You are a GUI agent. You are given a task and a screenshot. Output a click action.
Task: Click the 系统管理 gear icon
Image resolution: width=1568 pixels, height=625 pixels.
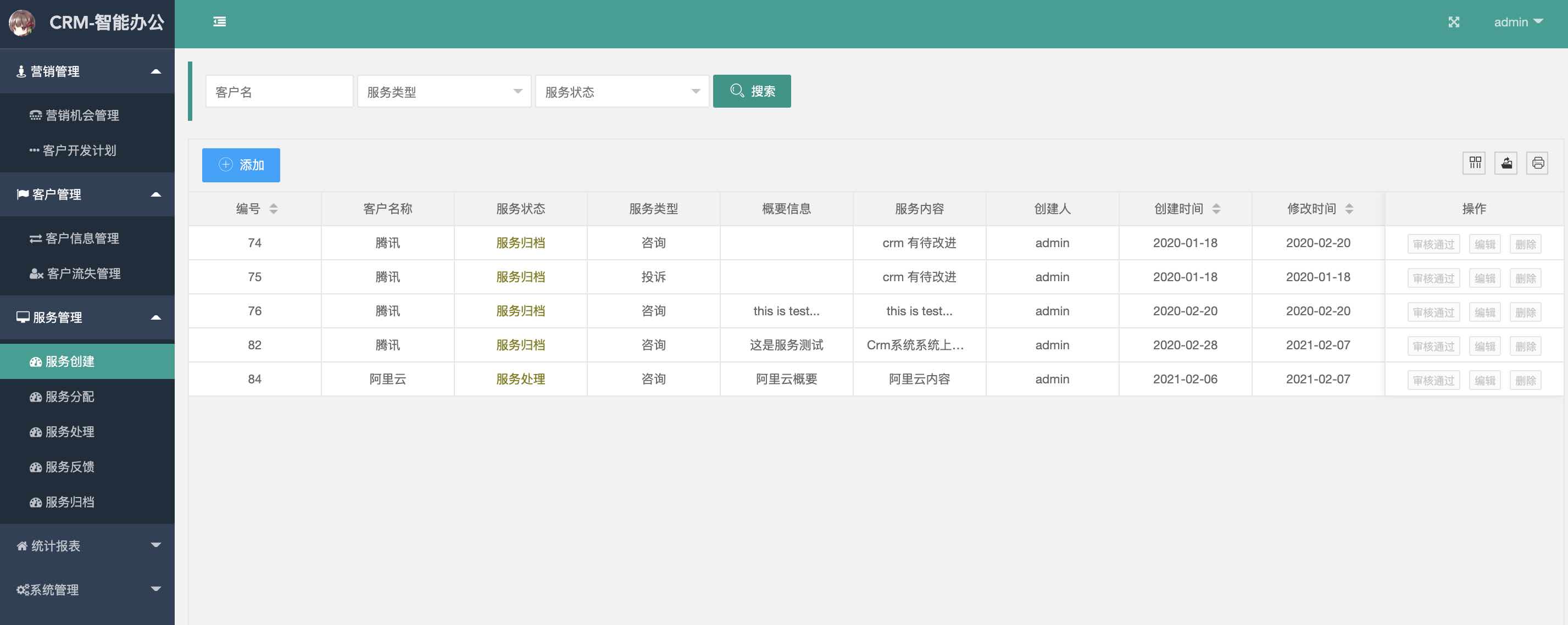point(23,589)
